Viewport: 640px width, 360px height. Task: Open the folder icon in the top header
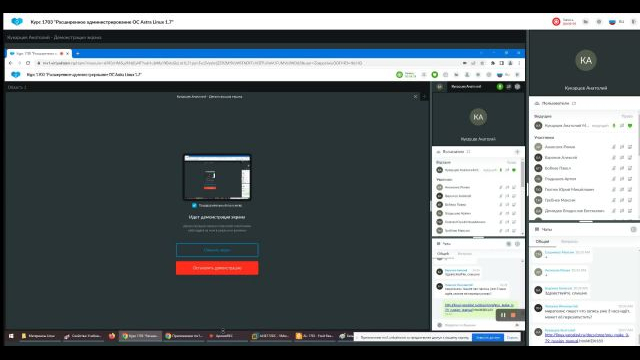pyautogui.click(x=586, y=22)
